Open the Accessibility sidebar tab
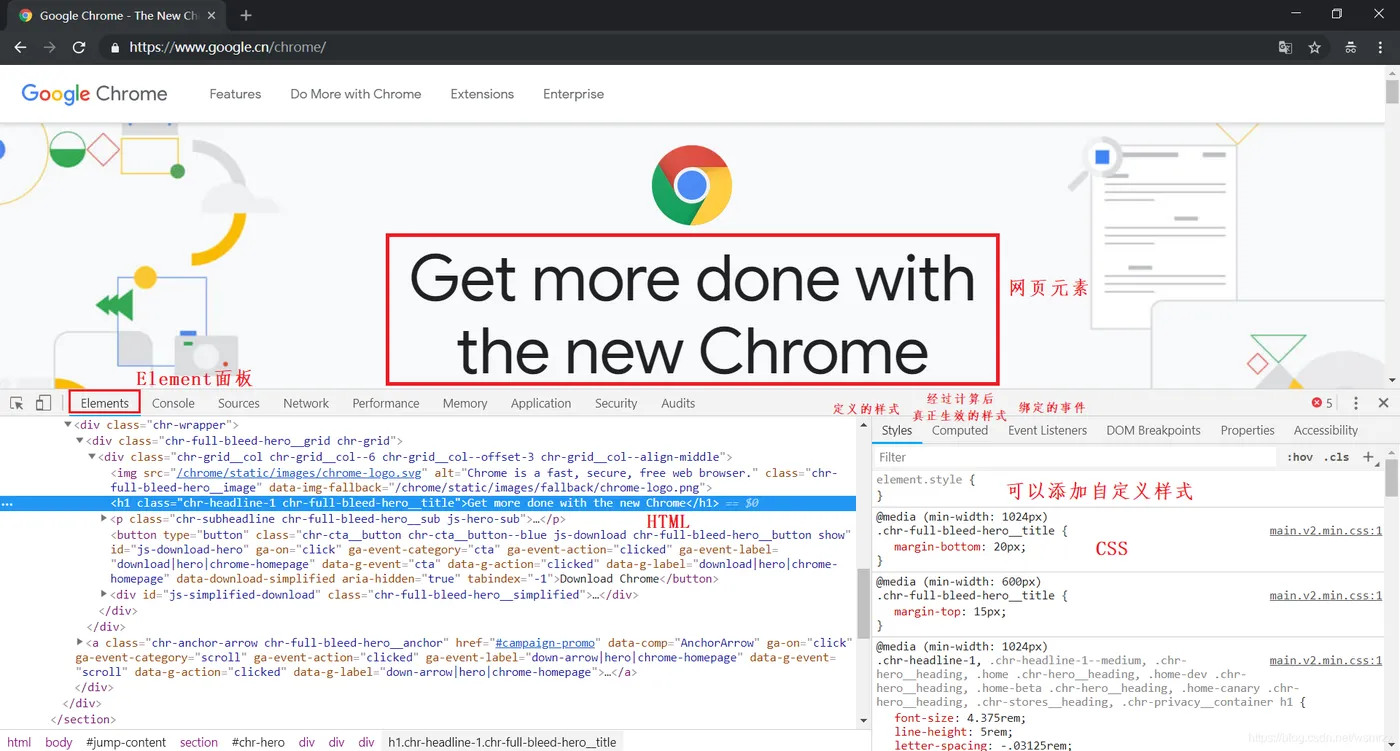 pyautogui.click(x=1326, y=430)
